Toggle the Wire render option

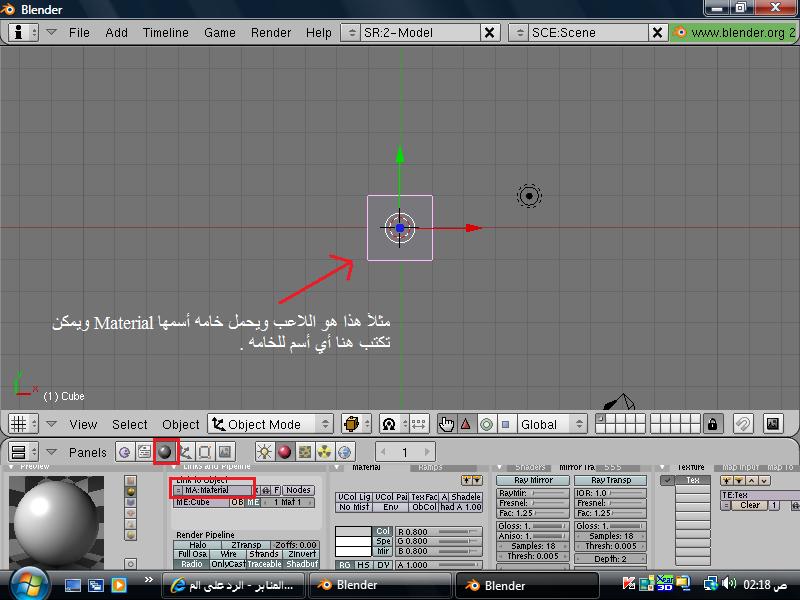click(x=228, y=554)
